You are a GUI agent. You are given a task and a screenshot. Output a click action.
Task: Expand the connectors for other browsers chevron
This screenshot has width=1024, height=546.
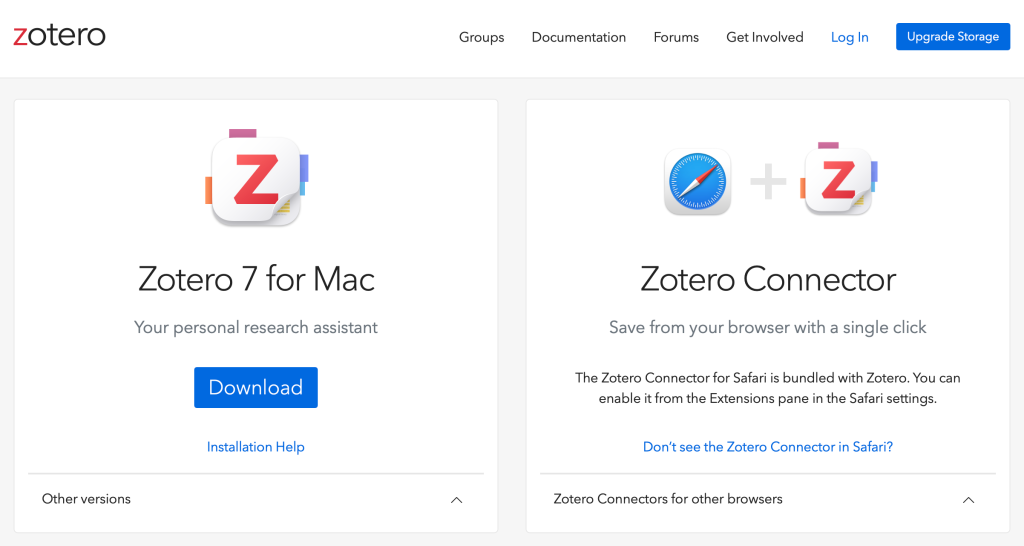(x=968, y=499)
